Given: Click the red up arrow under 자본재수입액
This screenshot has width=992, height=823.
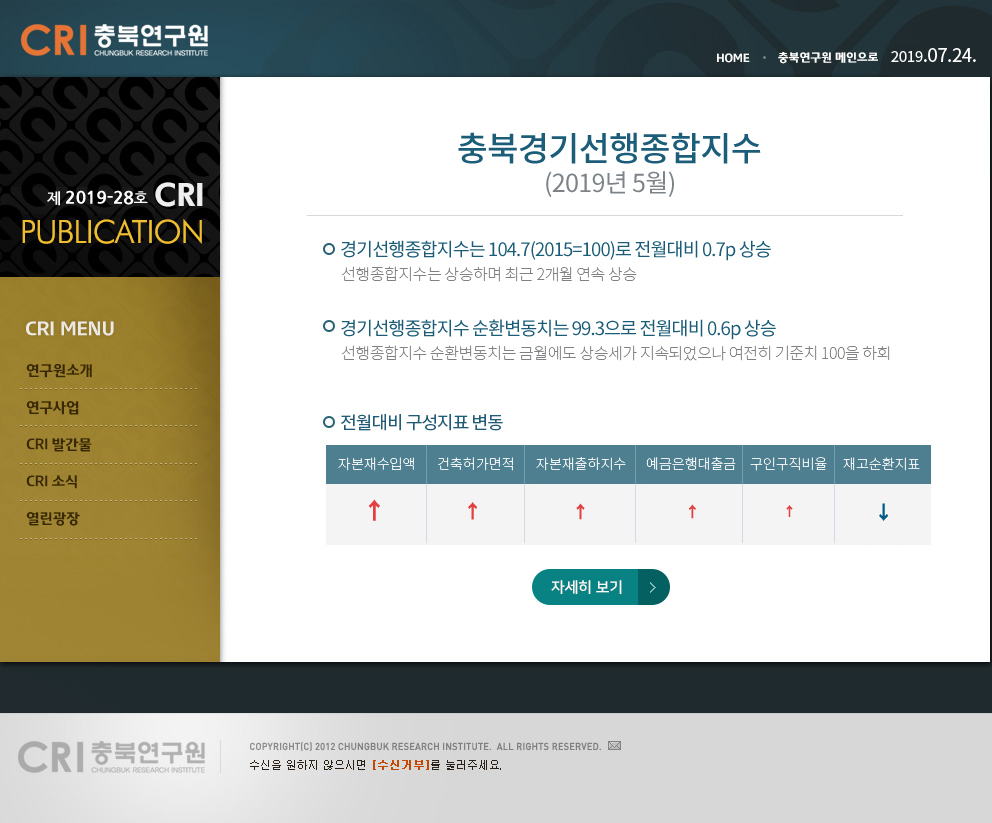Looking at the screenshot, I should pyautogui.click(x=375, y=510).
